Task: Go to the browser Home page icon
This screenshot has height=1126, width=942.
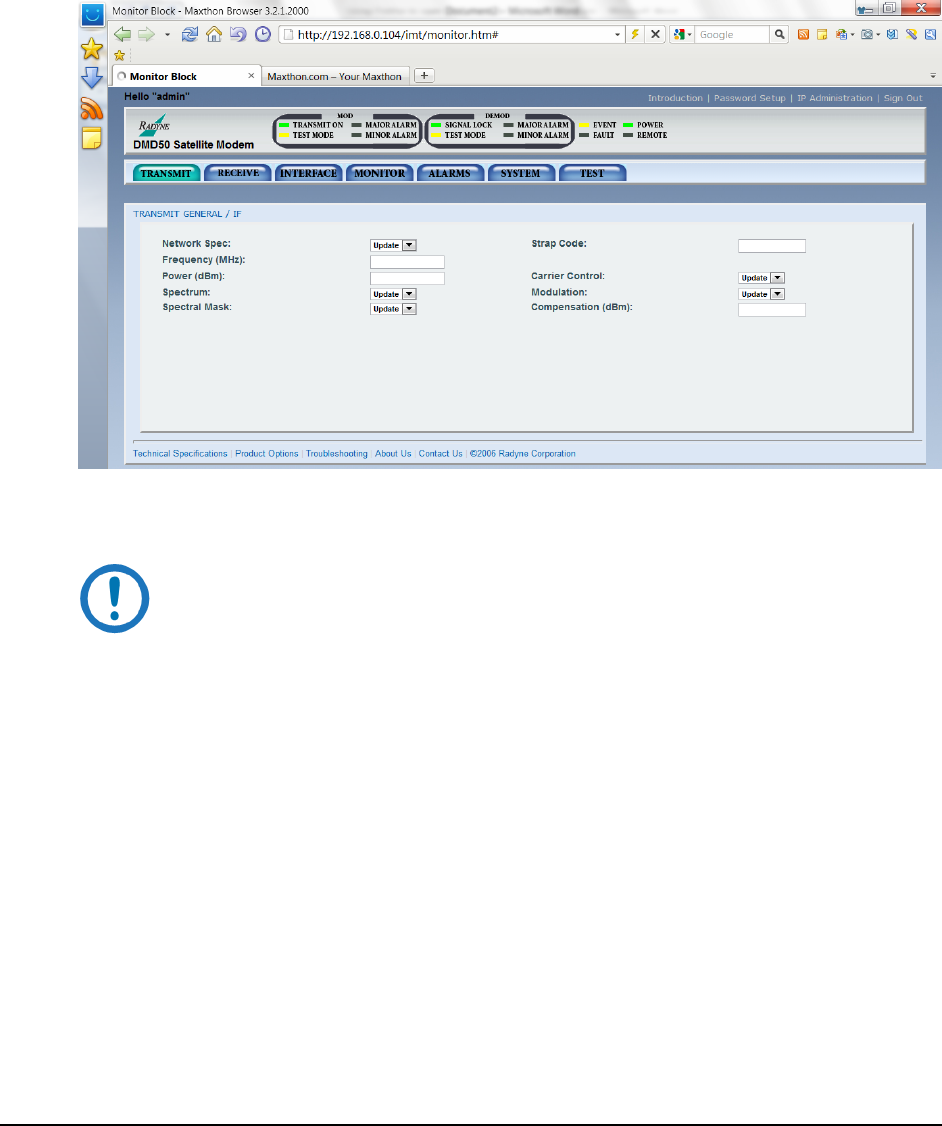Action: 214,34
